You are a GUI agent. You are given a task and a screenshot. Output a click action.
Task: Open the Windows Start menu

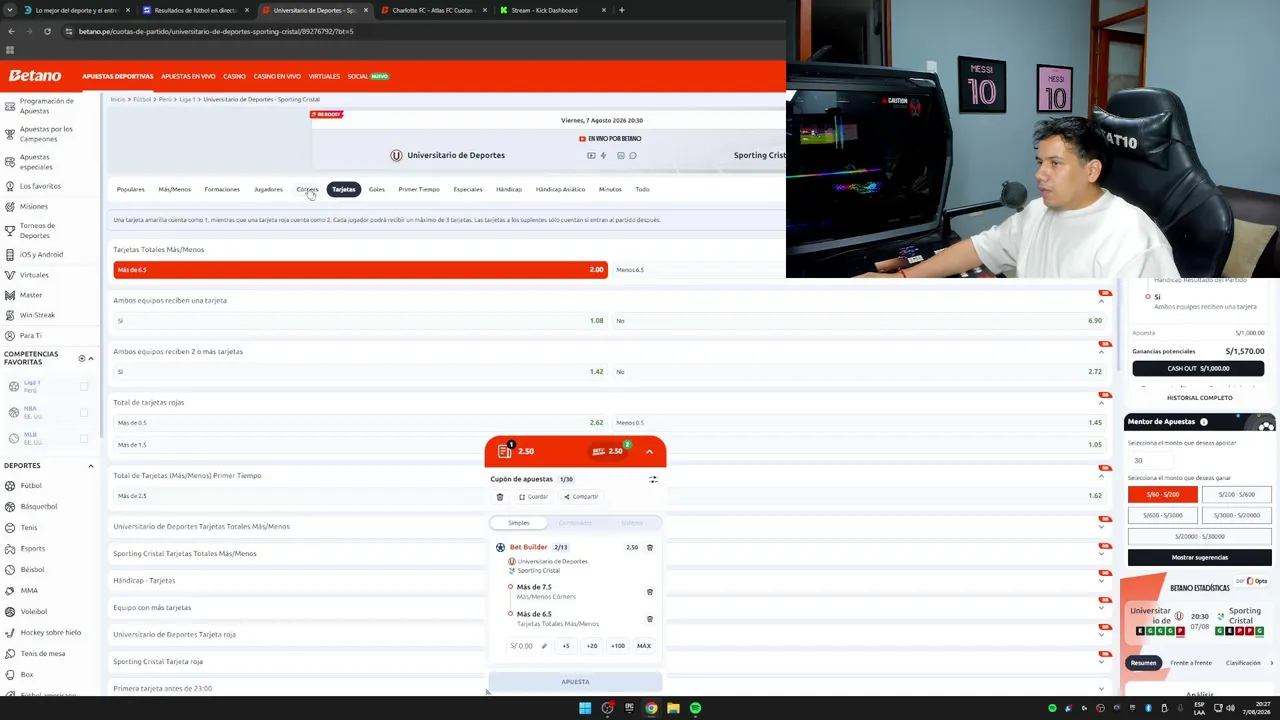coord(585,708)
